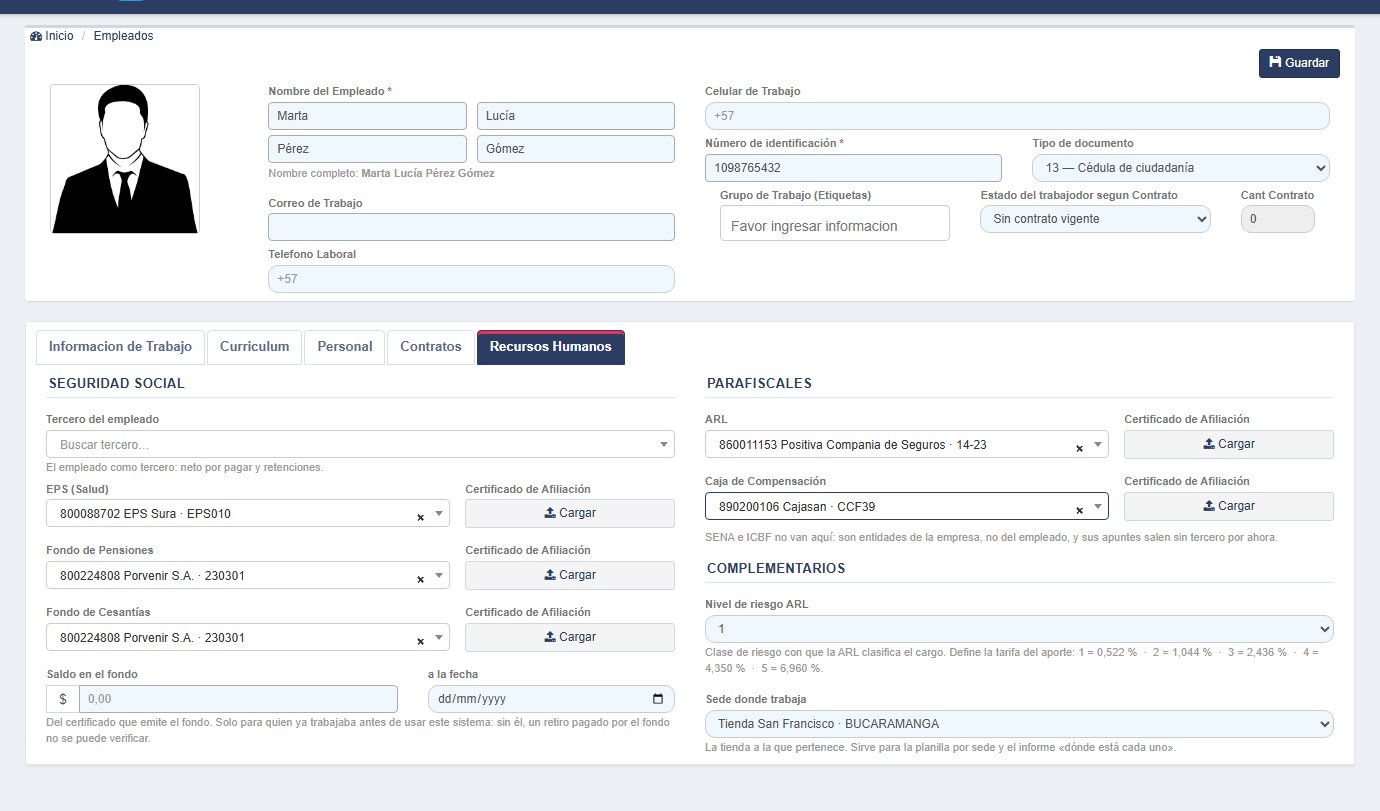The width and height of the screenshot is (1380, 811).
Task: Switch to the Contratos tab
Action: [x=431, y=347]
